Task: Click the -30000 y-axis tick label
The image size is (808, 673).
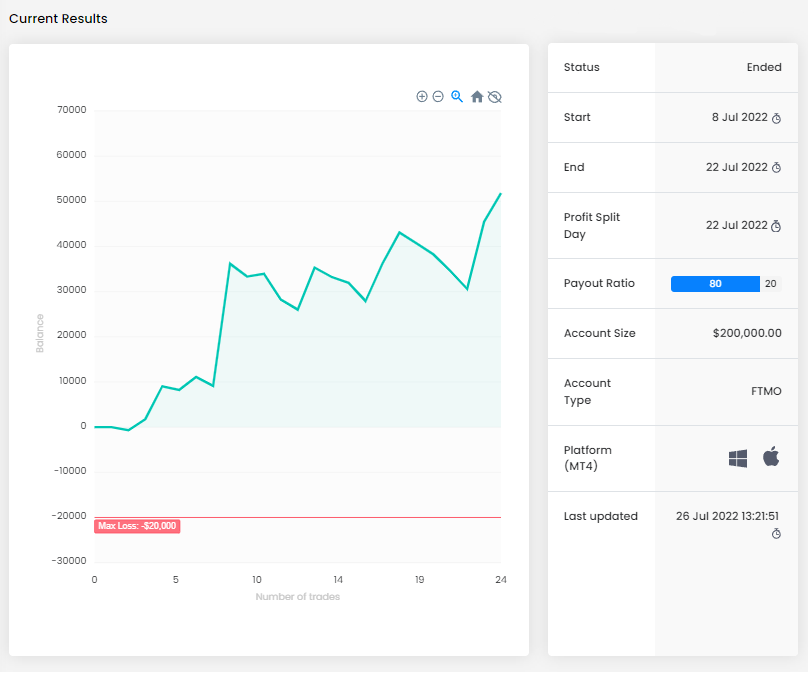Action: click(x=69, y=561)
